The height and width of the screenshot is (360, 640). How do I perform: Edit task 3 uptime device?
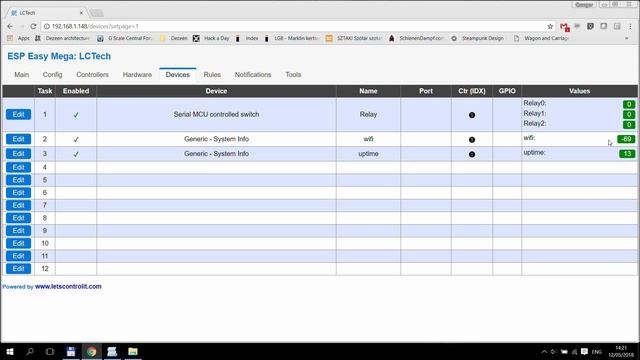coord(18,153)
